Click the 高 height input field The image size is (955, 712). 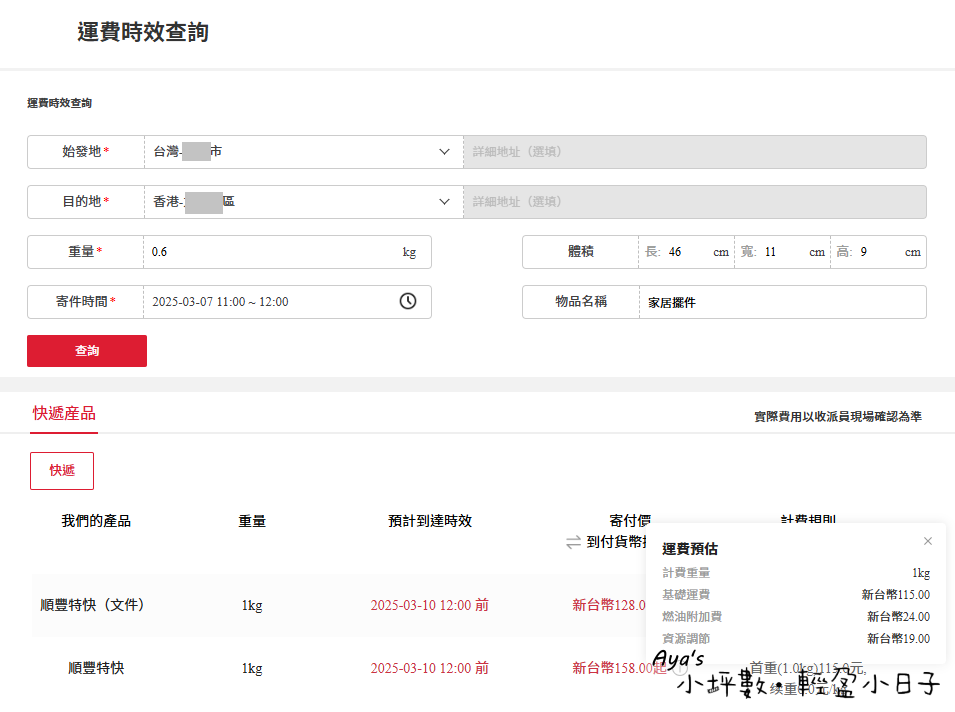pyautogui.click(x=878, y=252)
